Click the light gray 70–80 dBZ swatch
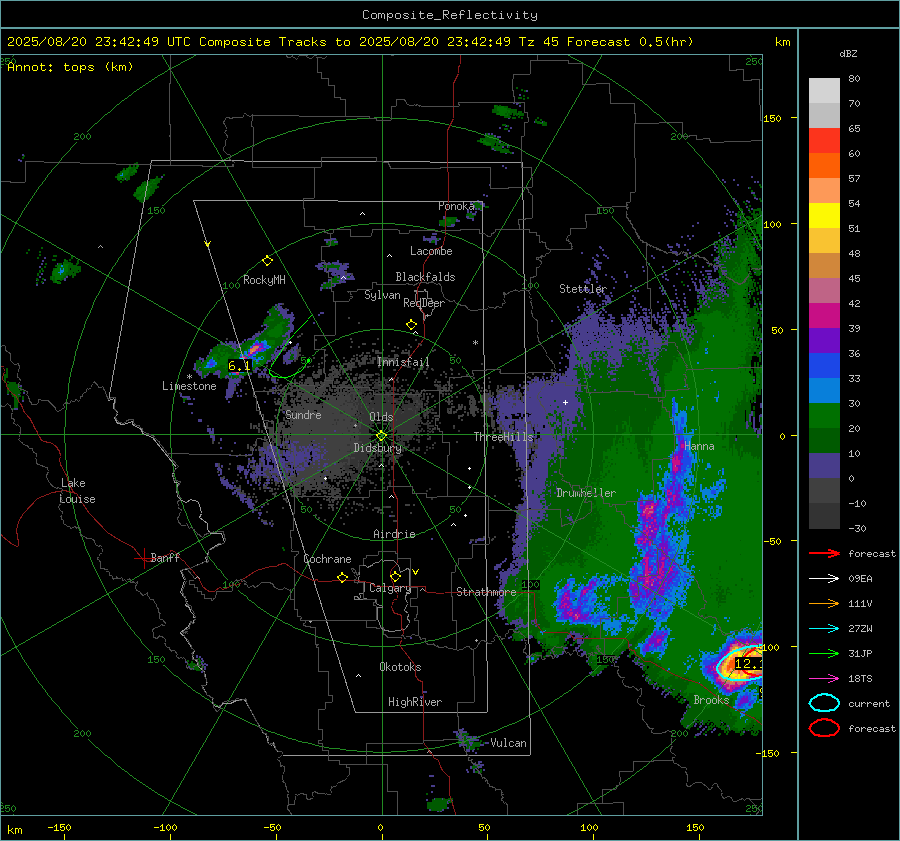The image size is (900, 841). (x=824, y=91)
